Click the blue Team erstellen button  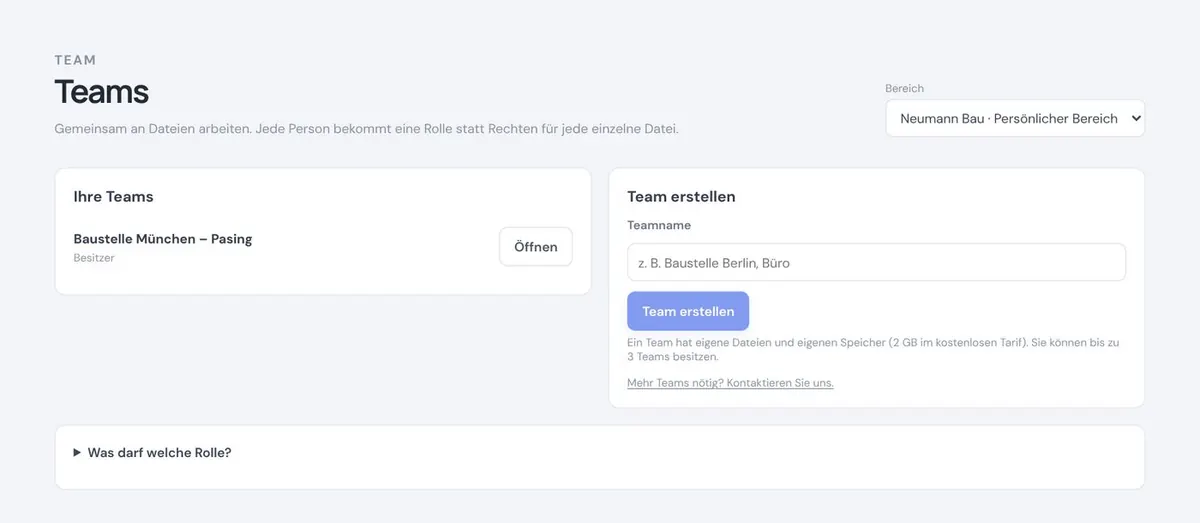(688, 311)
